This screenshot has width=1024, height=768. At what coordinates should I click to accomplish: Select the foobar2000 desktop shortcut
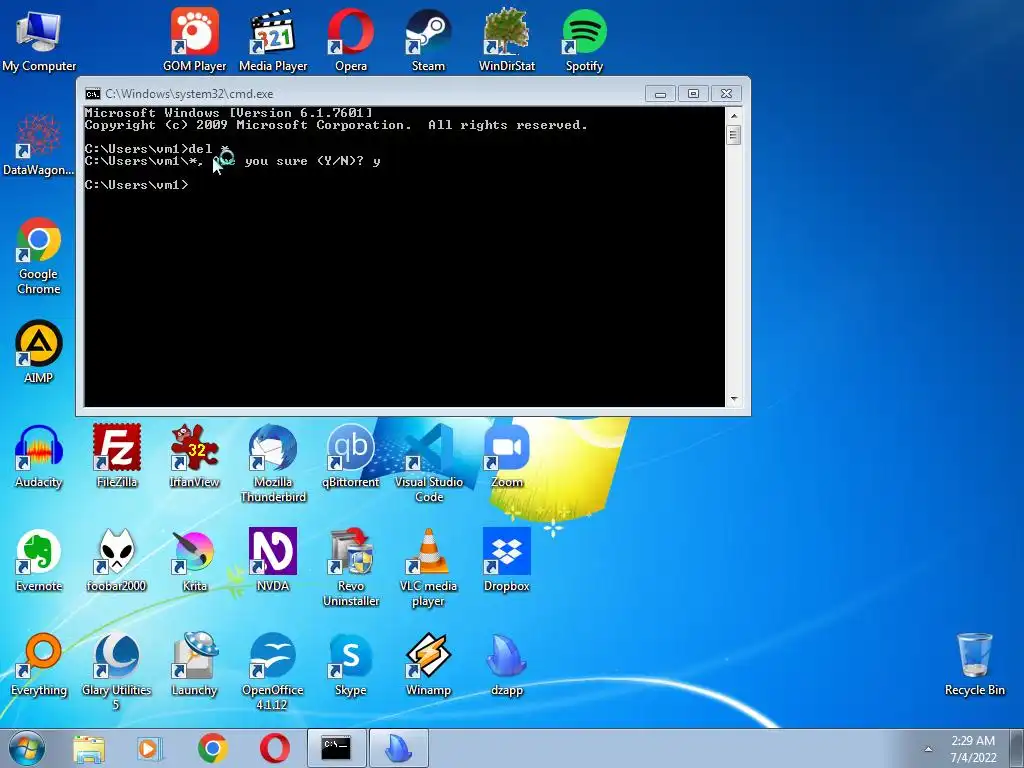(x=117, y=561)
